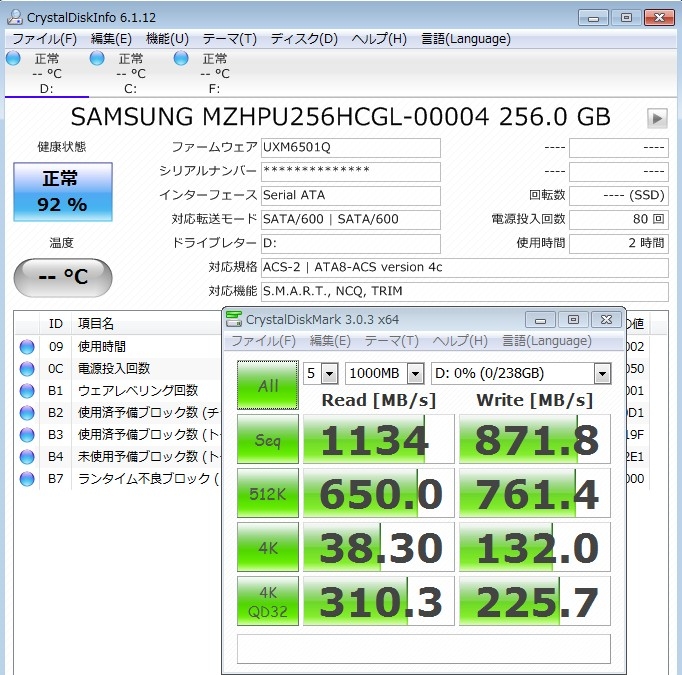
Task: Run the 4K benchmark
Action: click(x=268, y=547)
